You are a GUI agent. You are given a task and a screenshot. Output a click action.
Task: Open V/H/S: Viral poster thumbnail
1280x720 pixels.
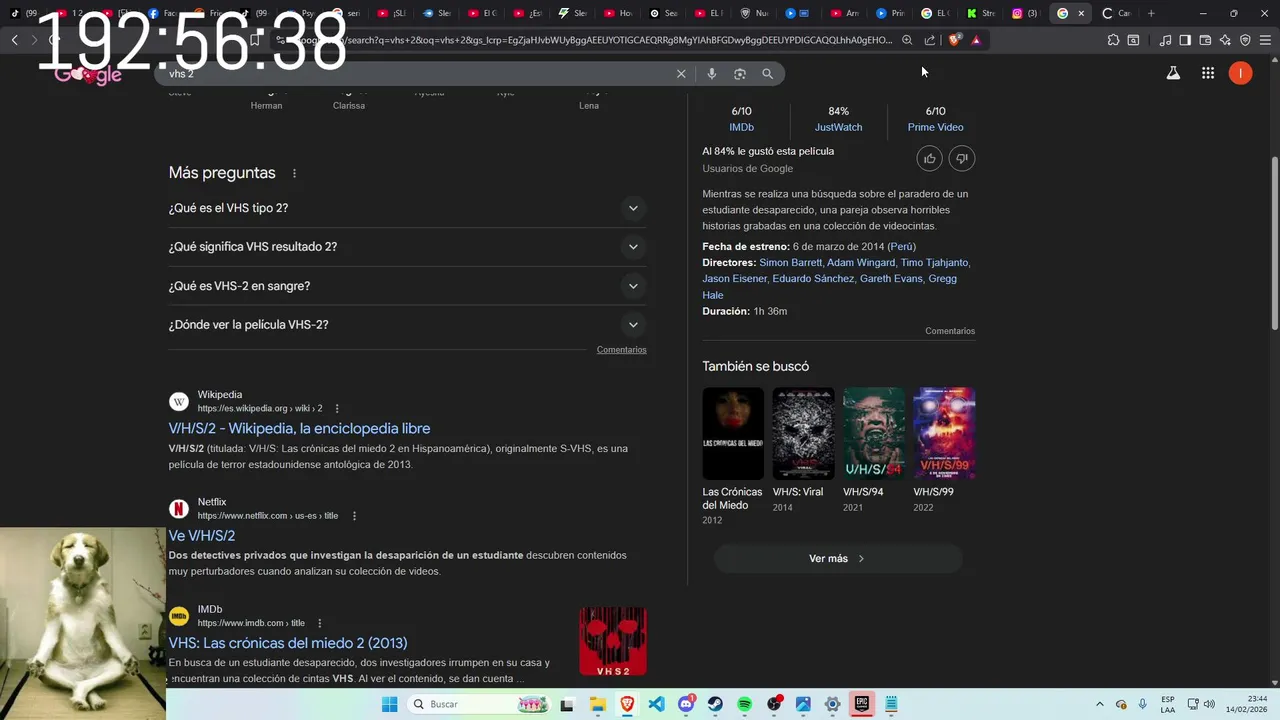[803, 433]
